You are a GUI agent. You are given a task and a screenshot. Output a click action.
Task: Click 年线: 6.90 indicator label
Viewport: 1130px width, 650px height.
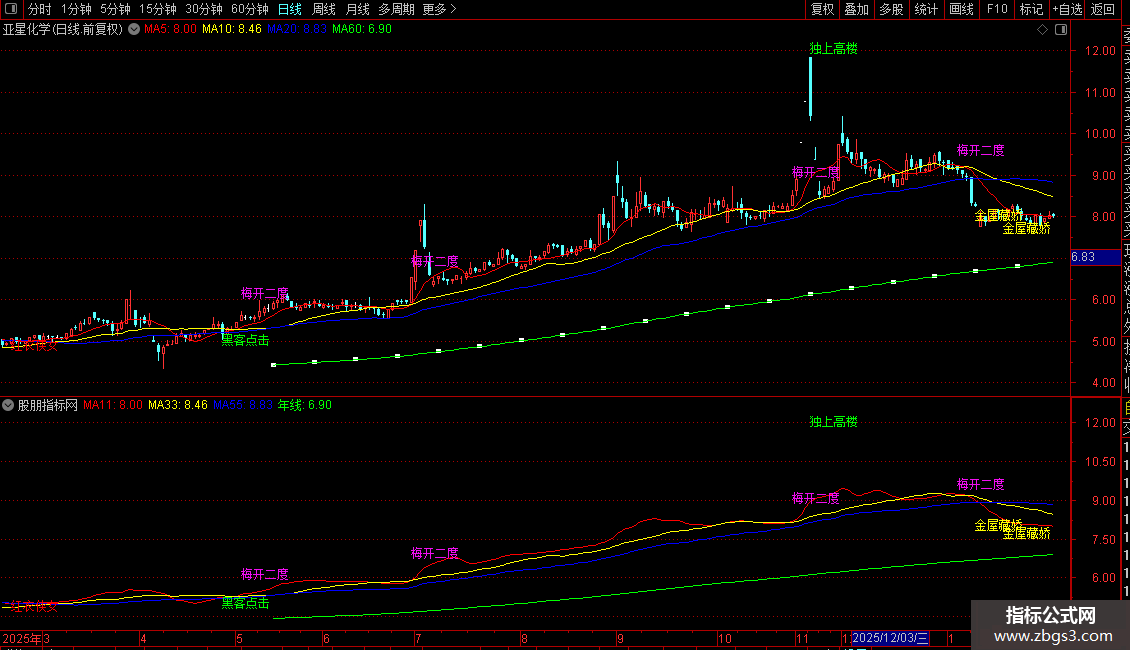305,406
